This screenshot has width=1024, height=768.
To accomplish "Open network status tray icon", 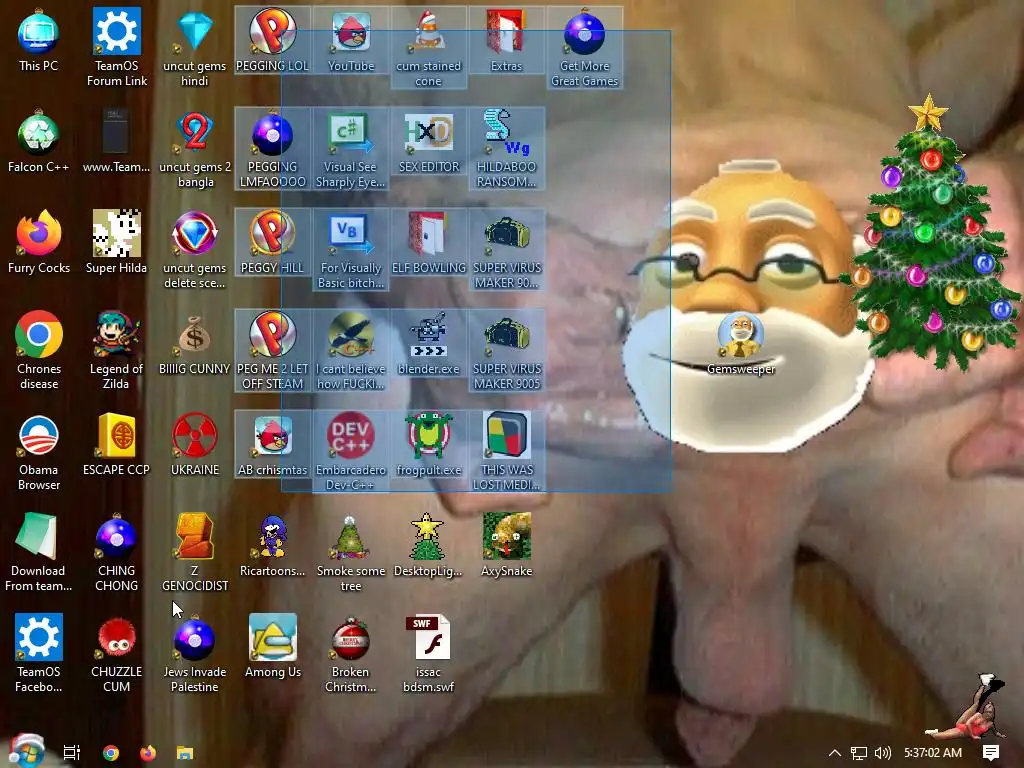I will (x=859, y=753).
